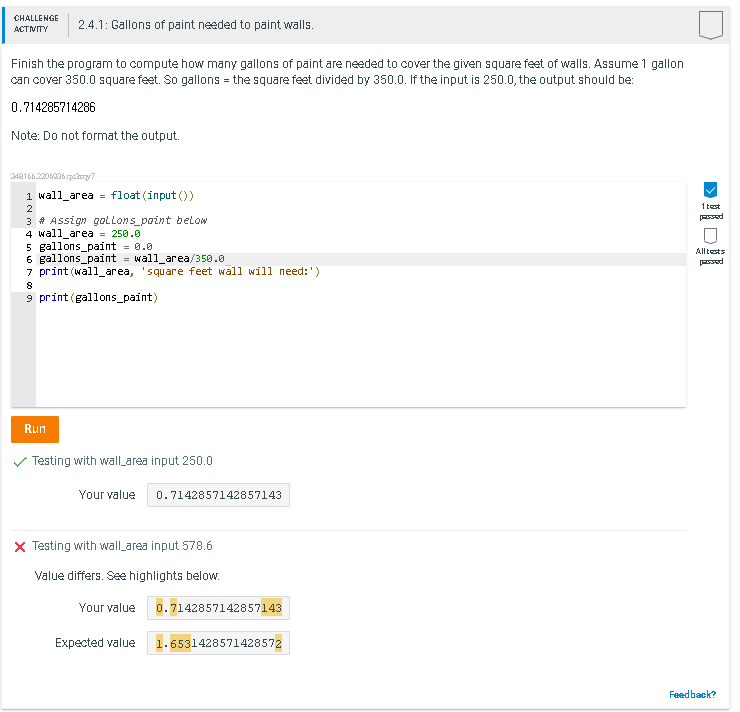The height and width of the screenshot is (712, 740).
Task: Click 'Value differs. See highlights below.' message
Action: pyautogui.click(x=127, y=576)
